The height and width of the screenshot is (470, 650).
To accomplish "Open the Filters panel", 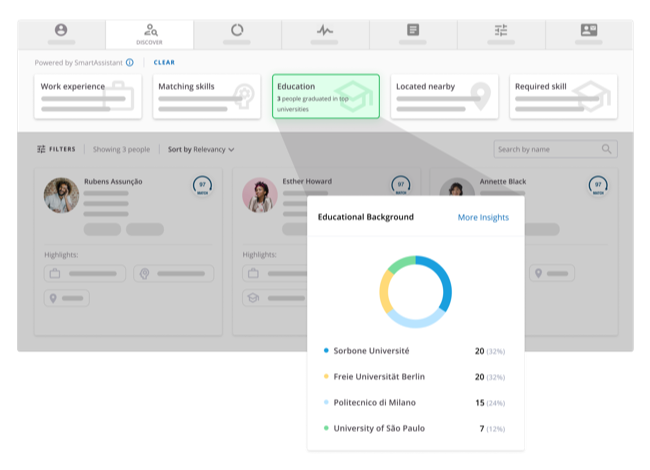I will (x=56, y=149).
